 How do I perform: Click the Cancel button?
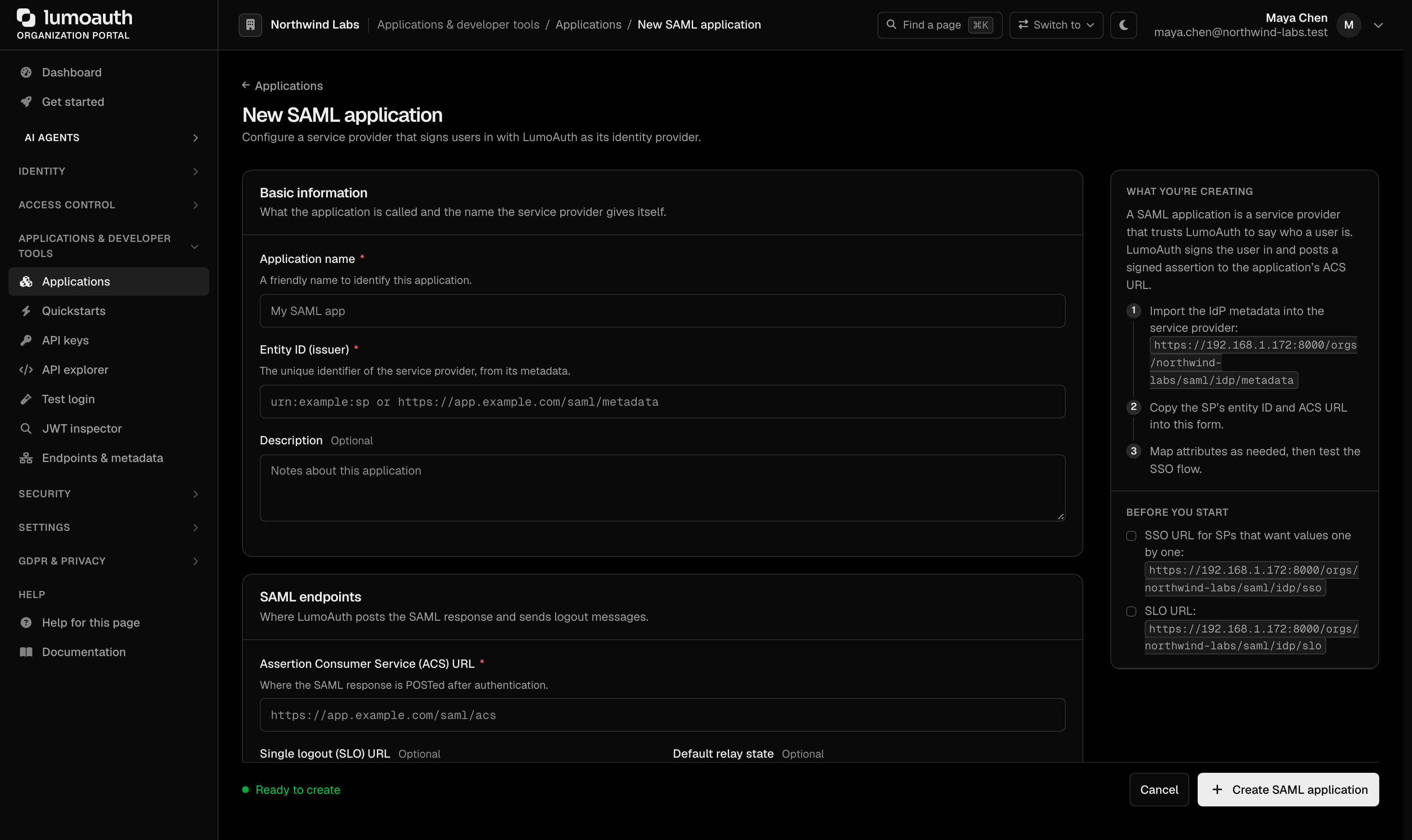click(x=1159, y=790)
